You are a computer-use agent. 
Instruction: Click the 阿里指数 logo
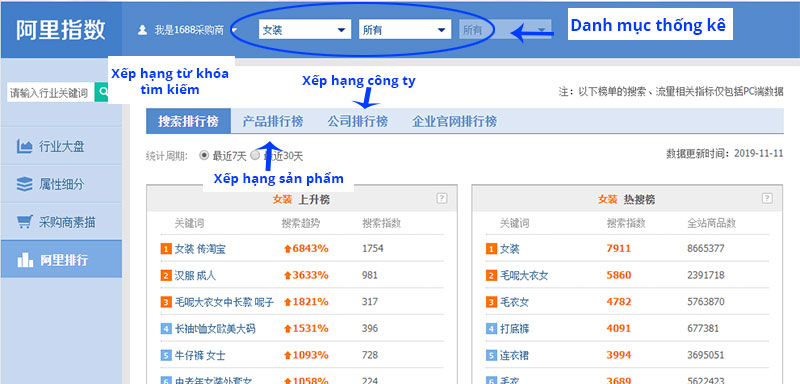click(61, 30)
